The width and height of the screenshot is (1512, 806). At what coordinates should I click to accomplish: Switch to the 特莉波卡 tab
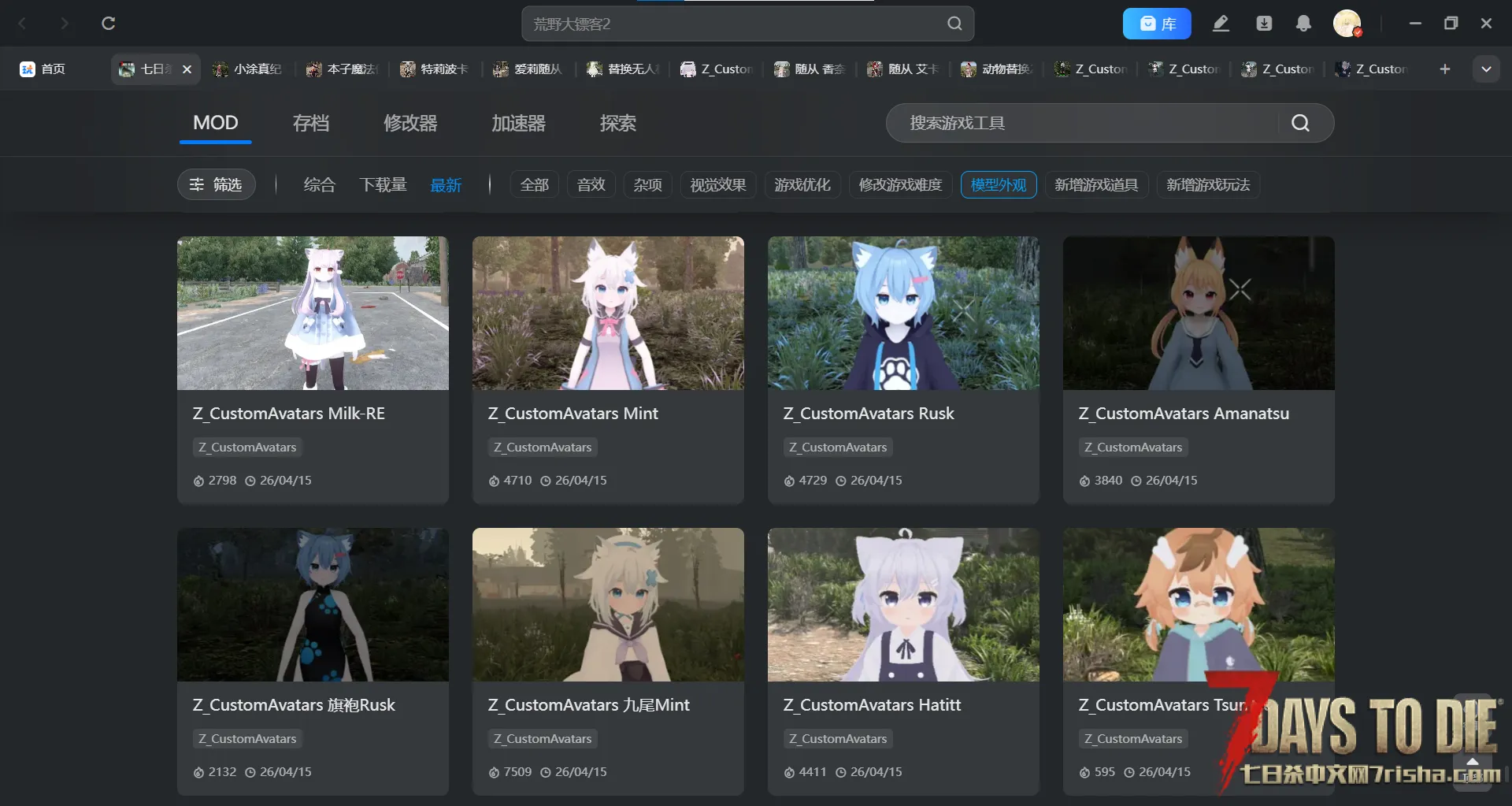(x=435, y=69)
